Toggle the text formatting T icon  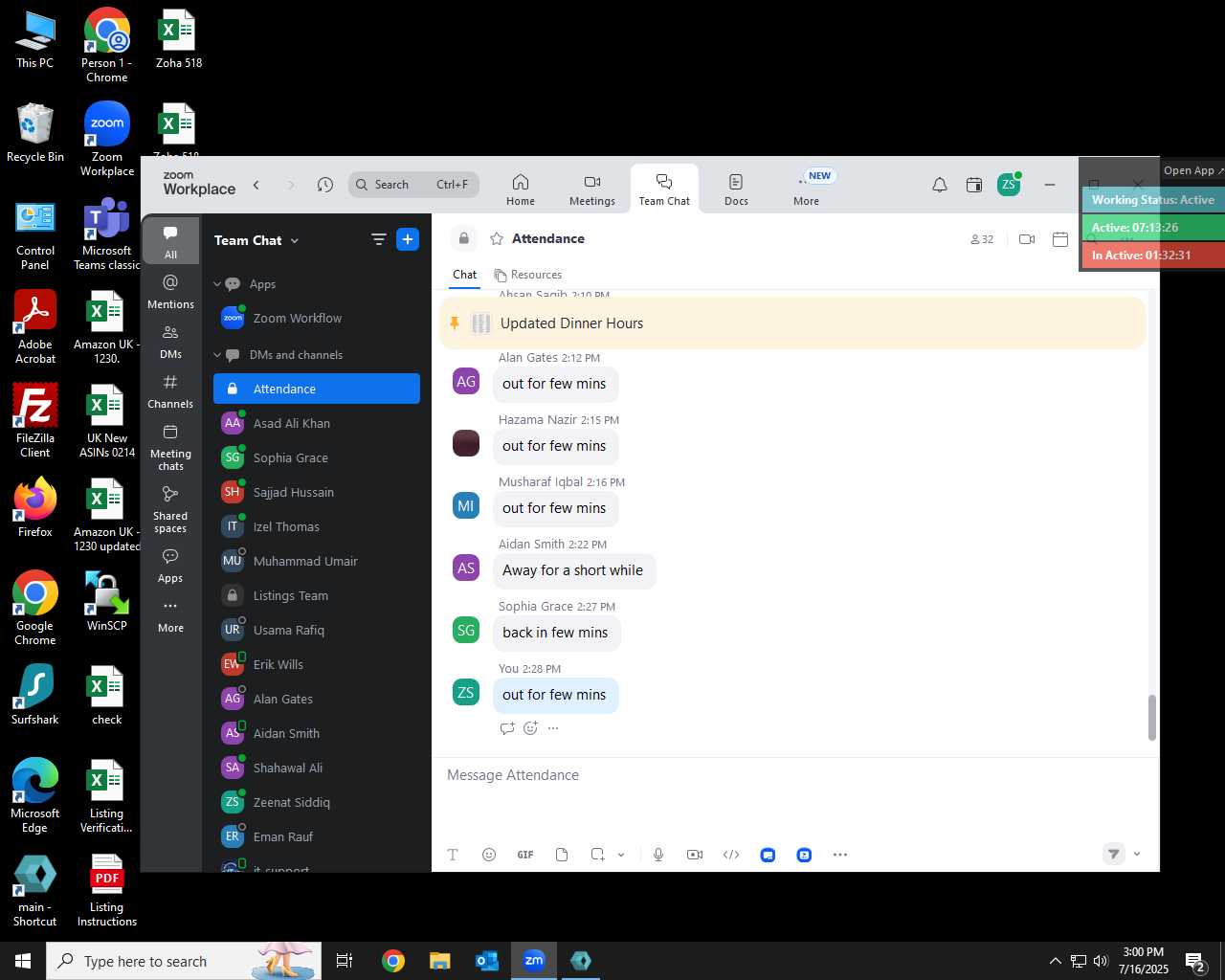coord(453,855)
